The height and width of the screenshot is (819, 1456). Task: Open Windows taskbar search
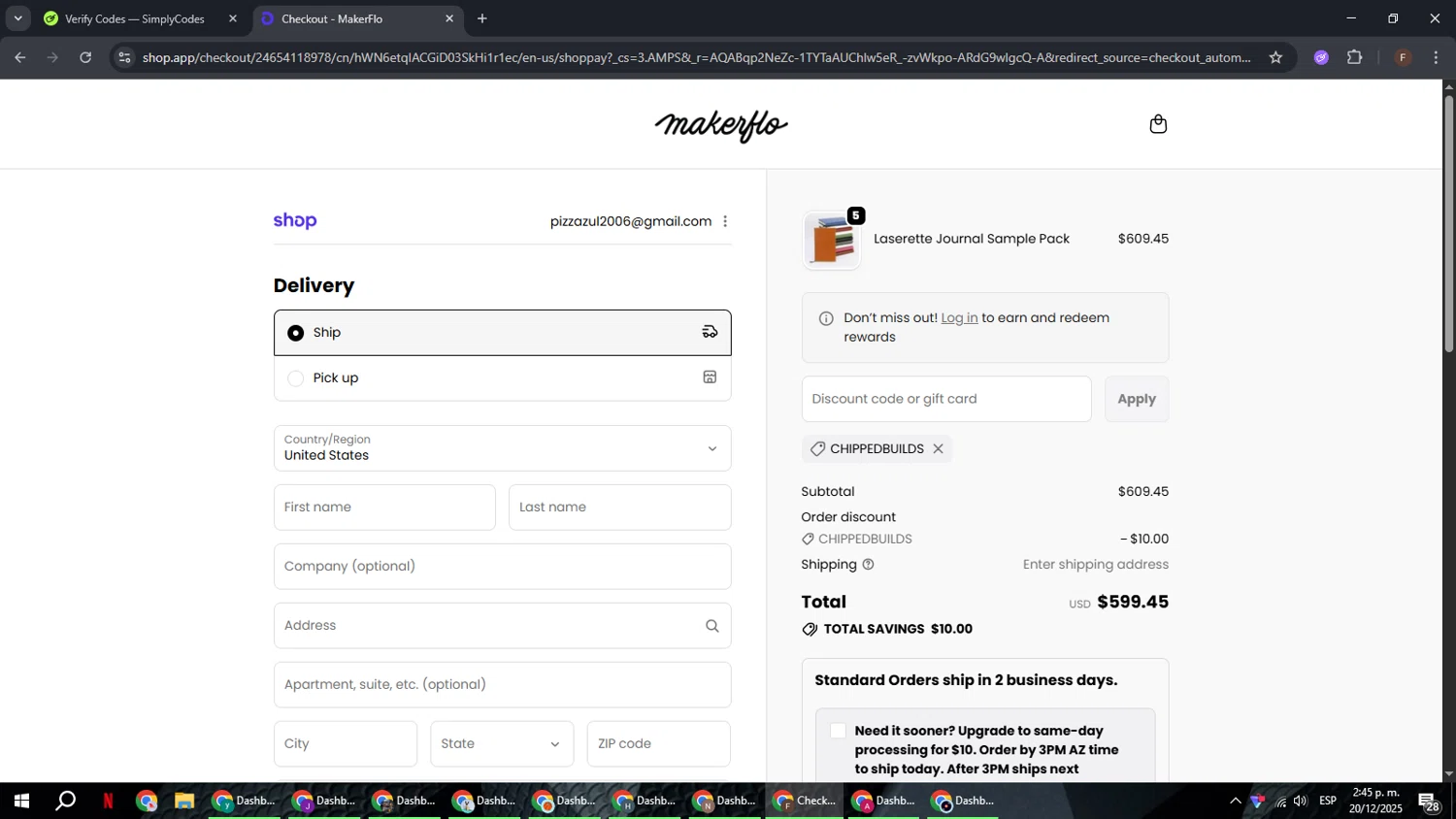pos(65,801)
